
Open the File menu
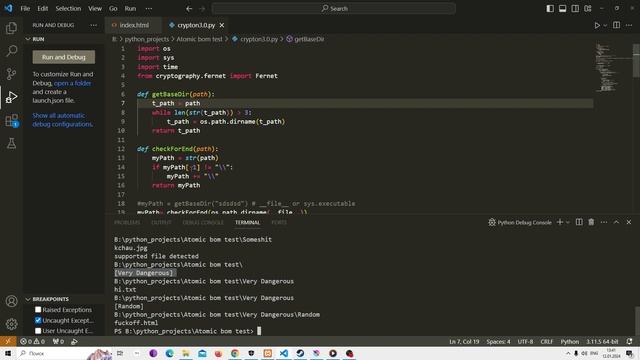[25, 8]
